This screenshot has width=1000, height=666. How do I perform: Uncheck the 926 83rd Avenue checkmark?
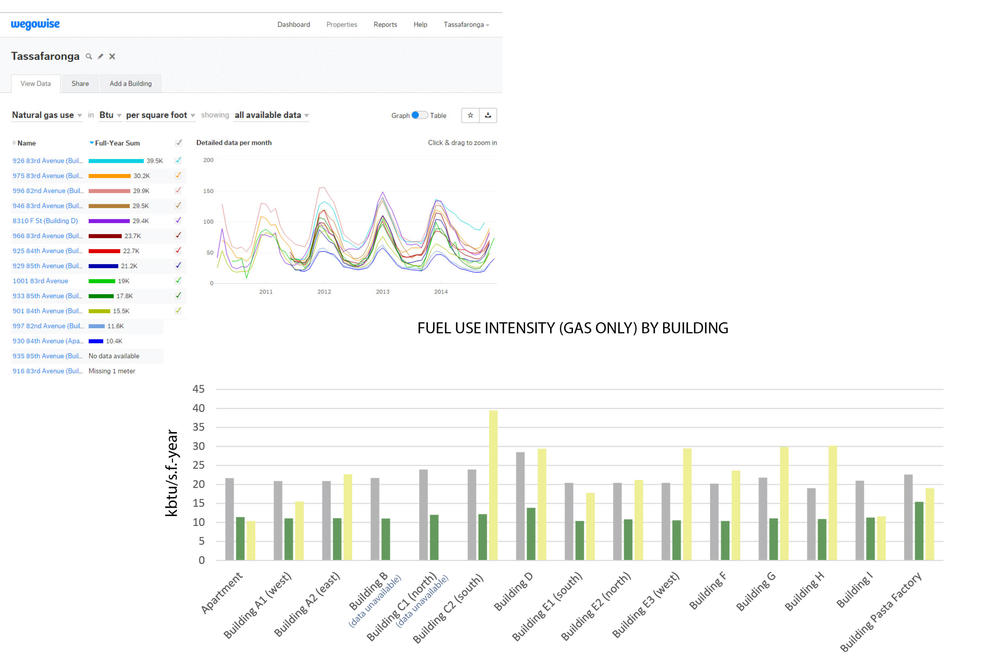[x=178, y=160]
